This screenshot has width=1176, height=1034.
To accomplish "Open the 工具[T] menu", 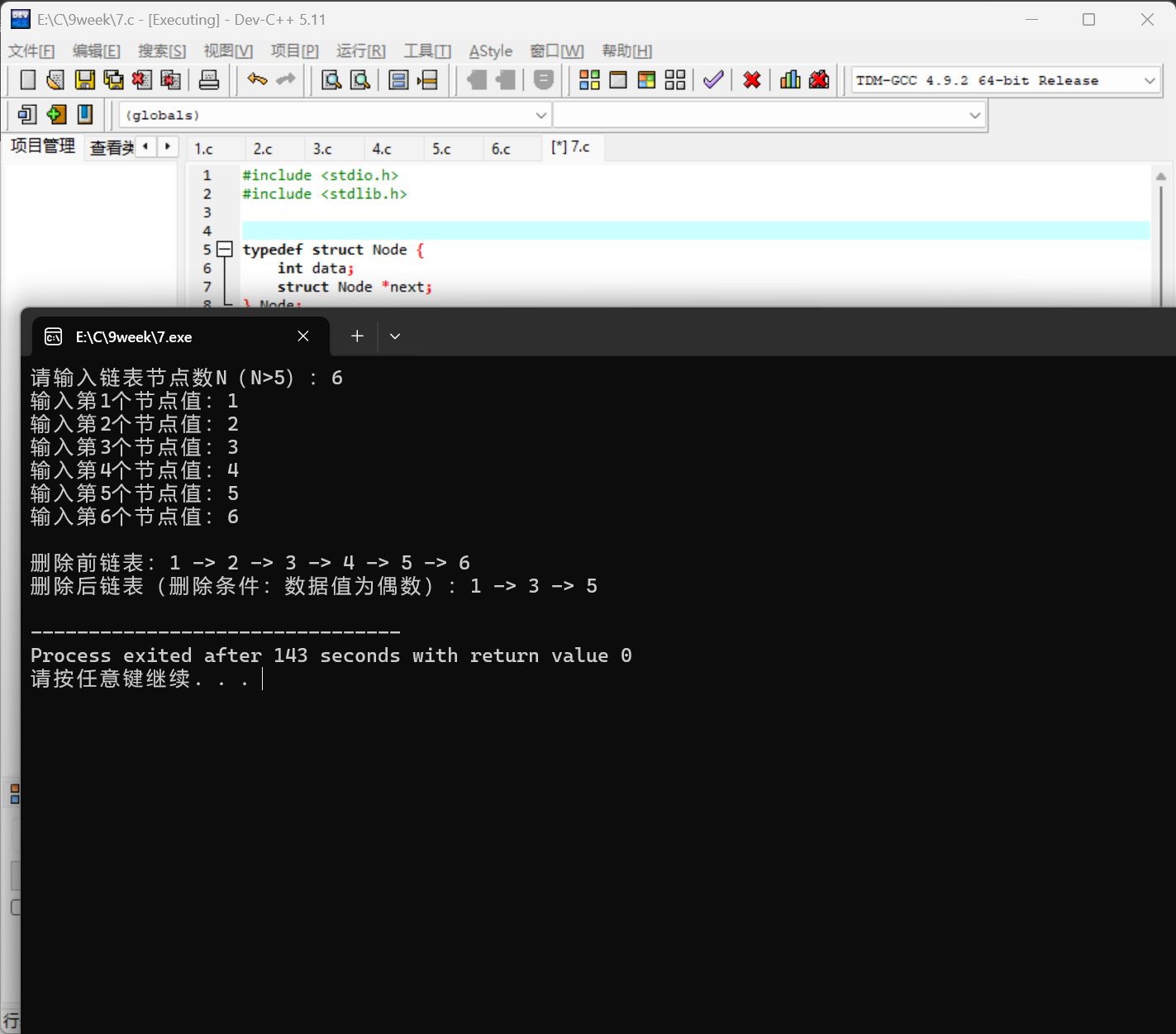I will 427,51.
